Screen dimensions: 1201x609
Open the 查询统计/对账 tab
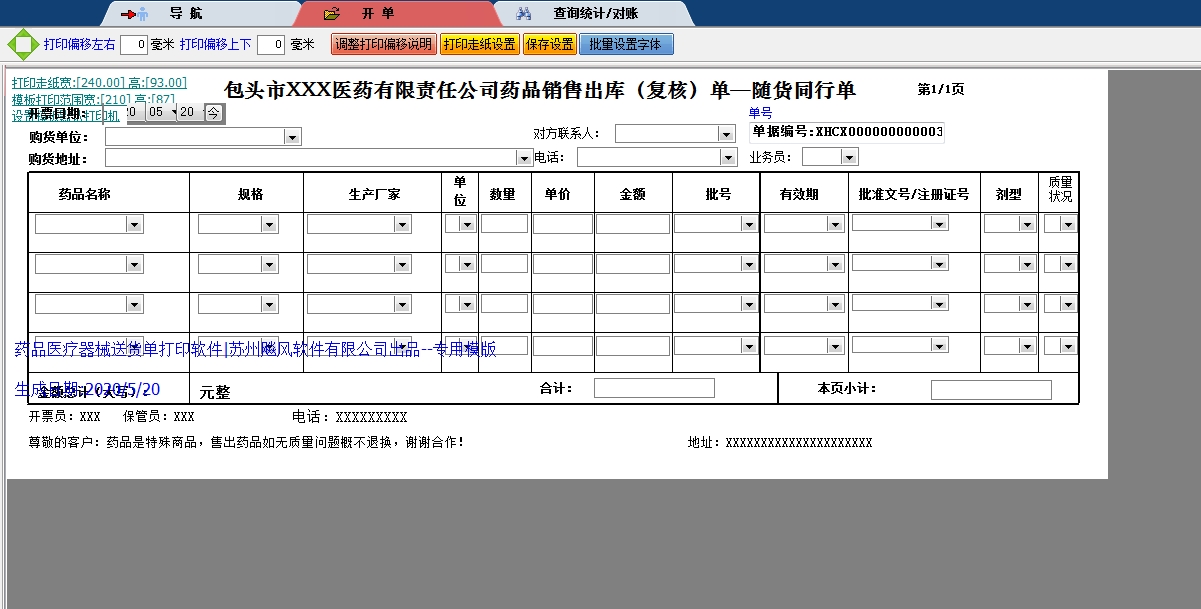pyautogui.click(x=595, y=14)
